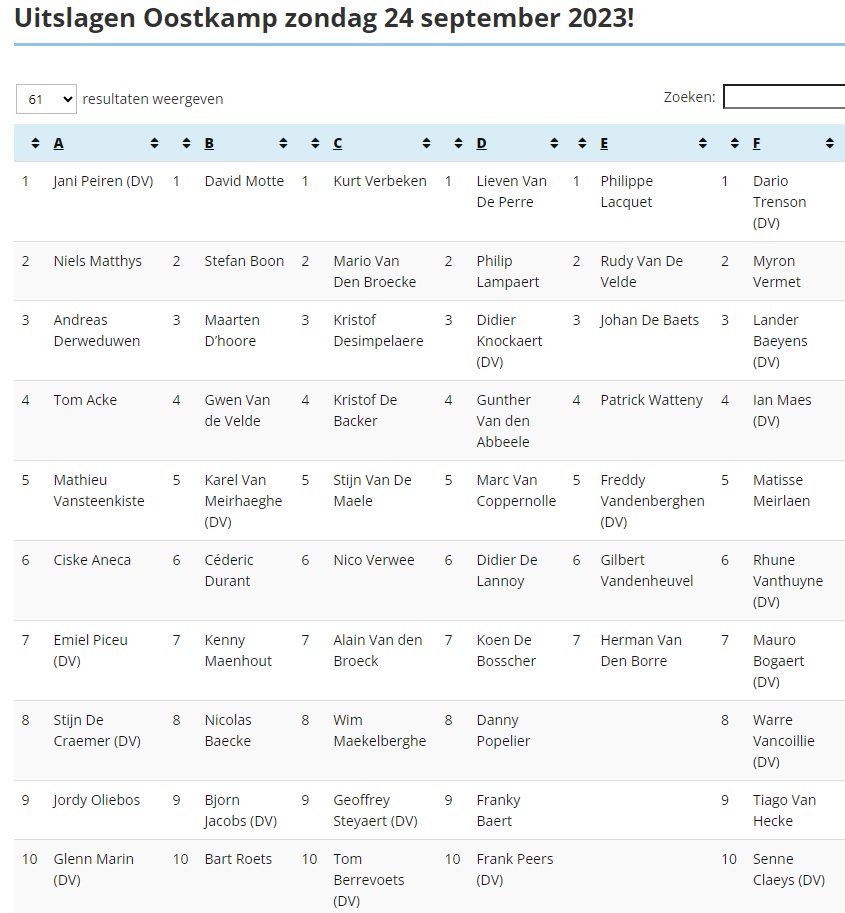Viewport: 845px width, 913px height.
Task: Sort column C by name
Action: [426, 143]
